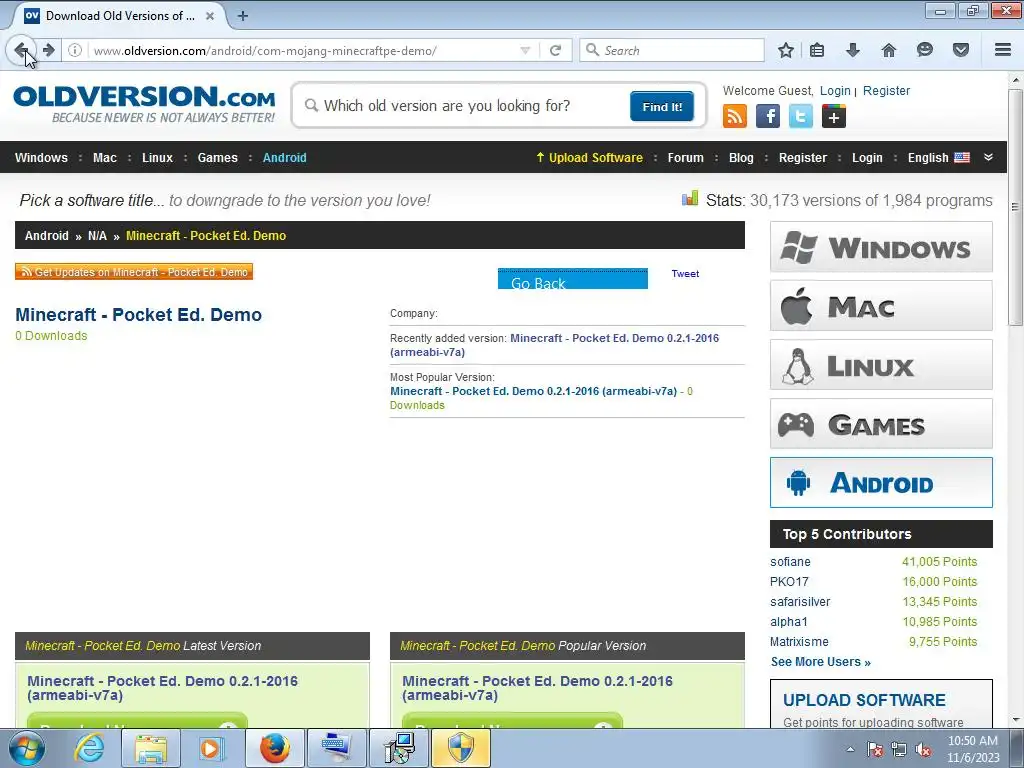Screen dimensions: 1024x768
Task: Click the Login link beside Welcome Guest
Action: [x=835, y=91]
